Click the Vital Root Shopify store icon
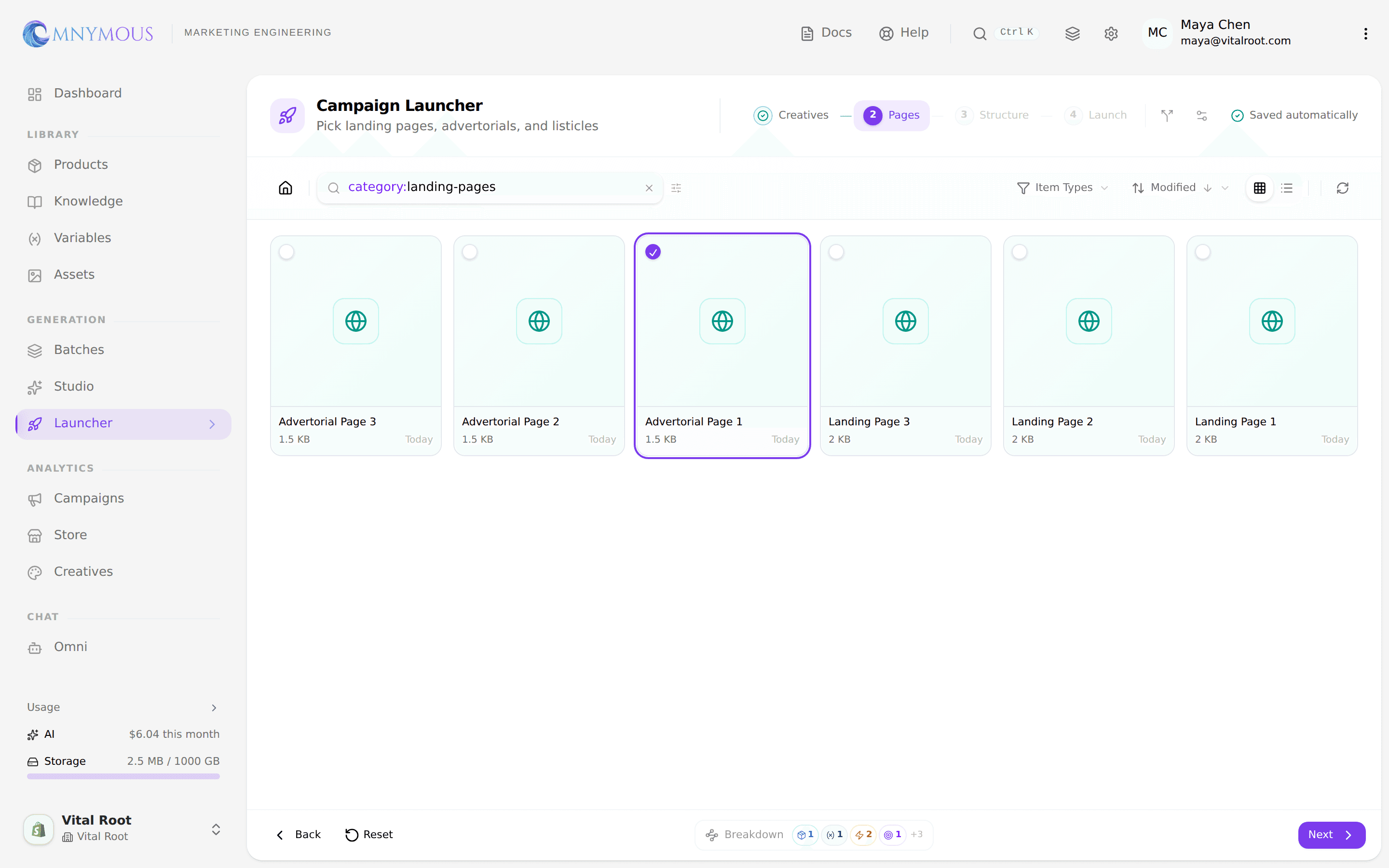This screenshot has width=1389, height=868. click(x=39, y=829)
